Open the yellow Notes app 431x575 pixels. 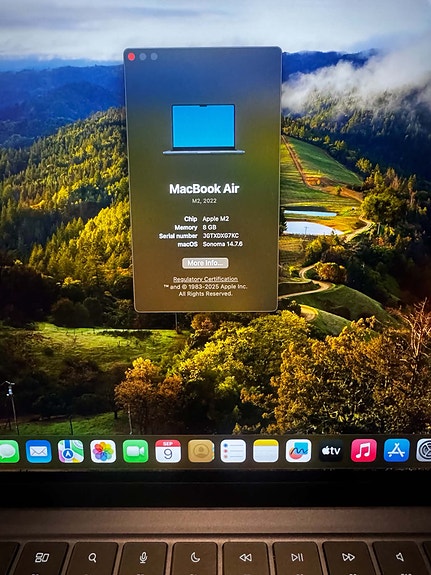pos(266,451)
